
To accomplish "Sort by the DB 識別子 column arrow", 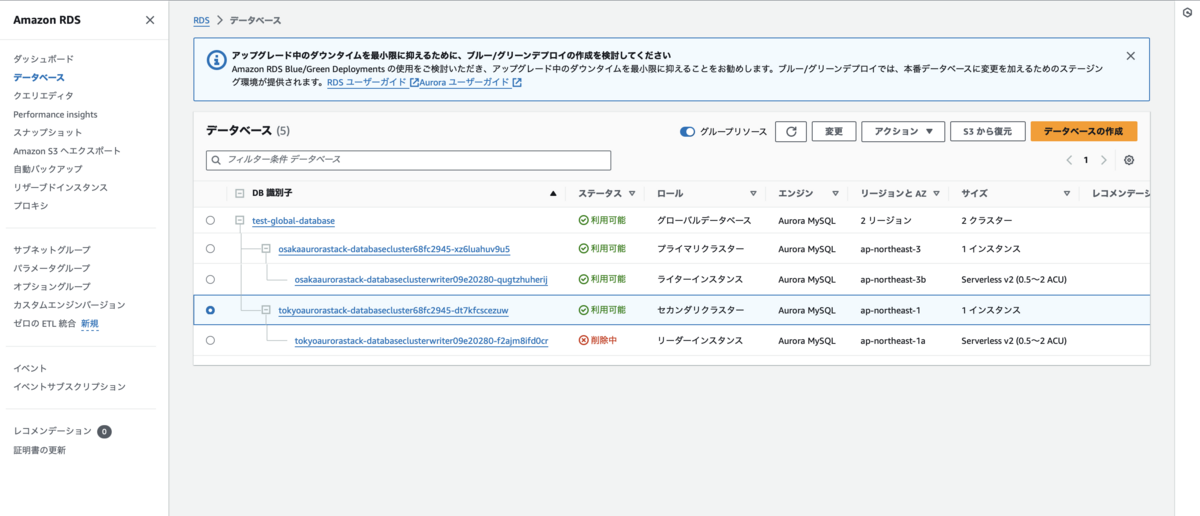I will click(x=553, y=193).
